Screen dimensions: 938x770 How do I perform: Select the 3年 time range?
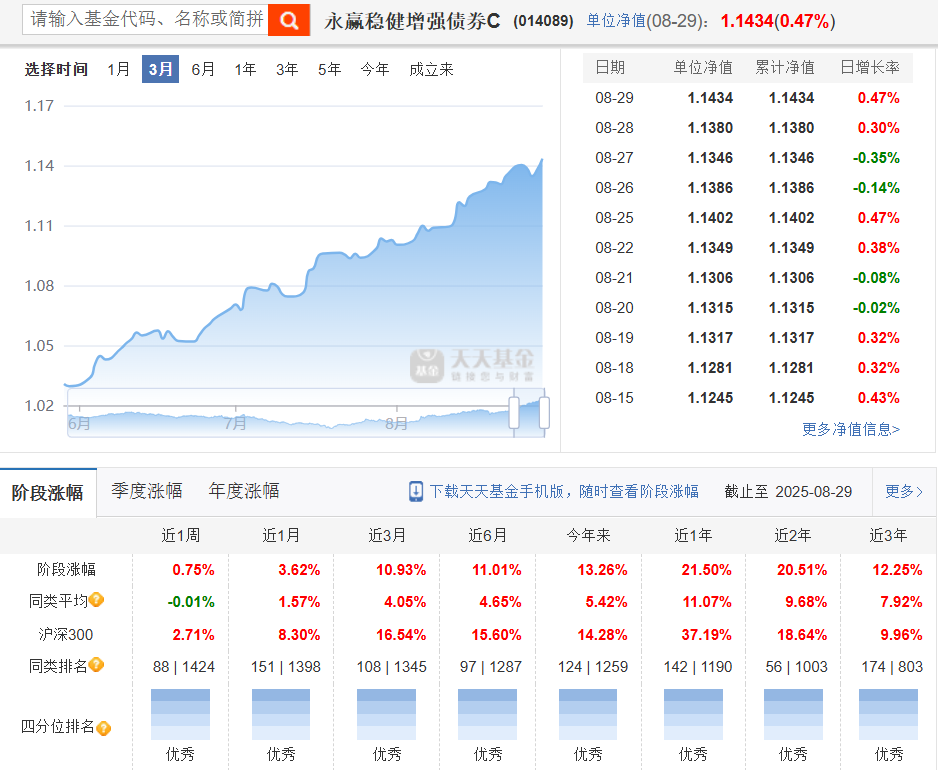(x=287, y=69)
